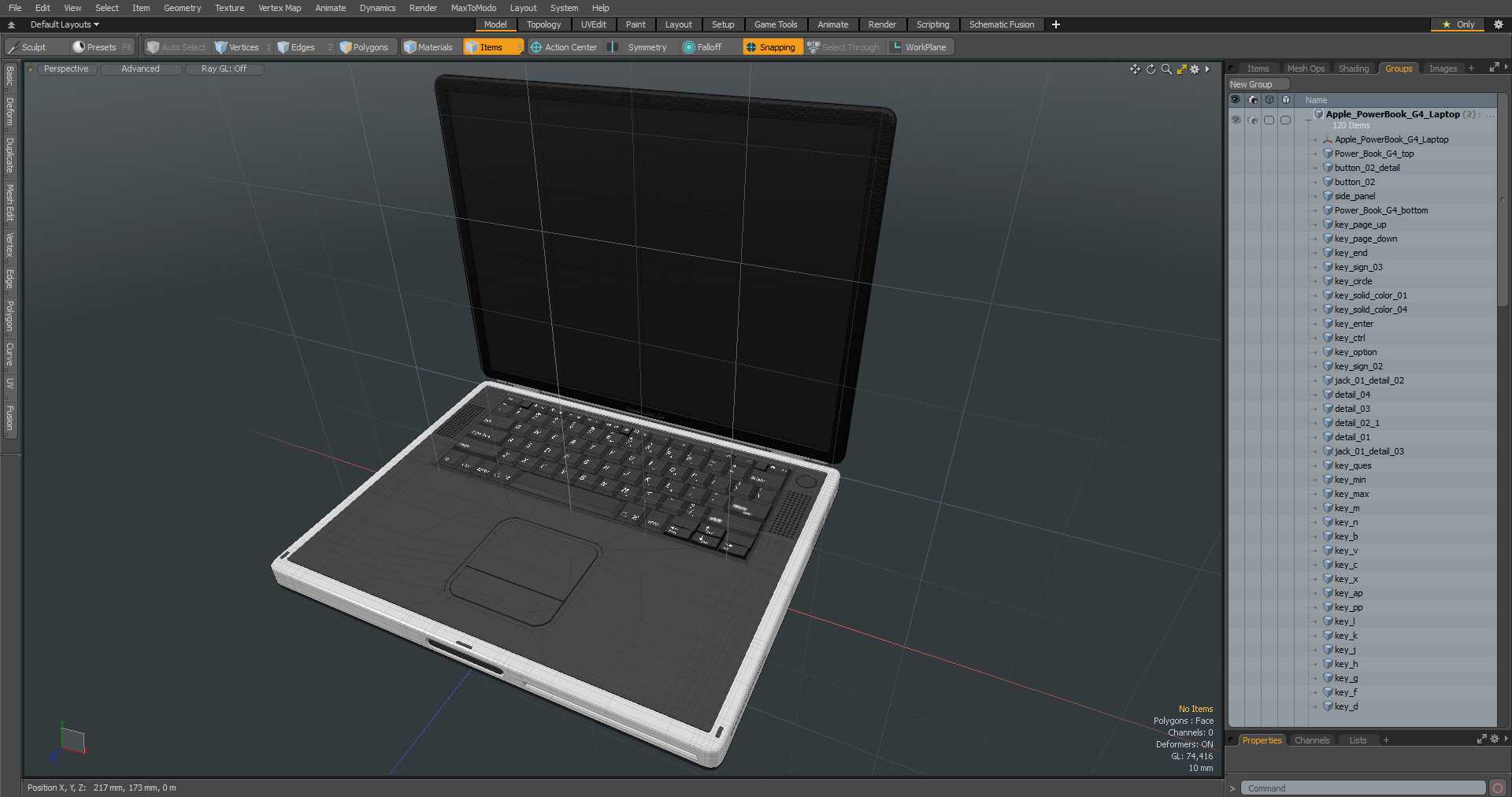Switch to the Shading panel tab
This screenshot has height=797, width=1512.
click(x=1354, y=69)
